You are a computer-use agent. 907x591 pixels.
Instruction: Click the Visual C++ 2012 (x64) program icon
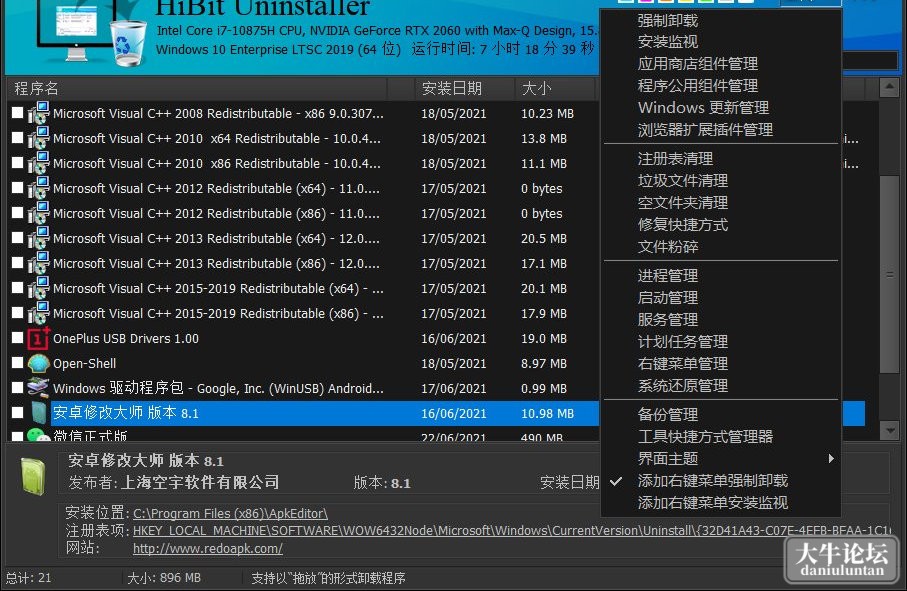(39, 188)
